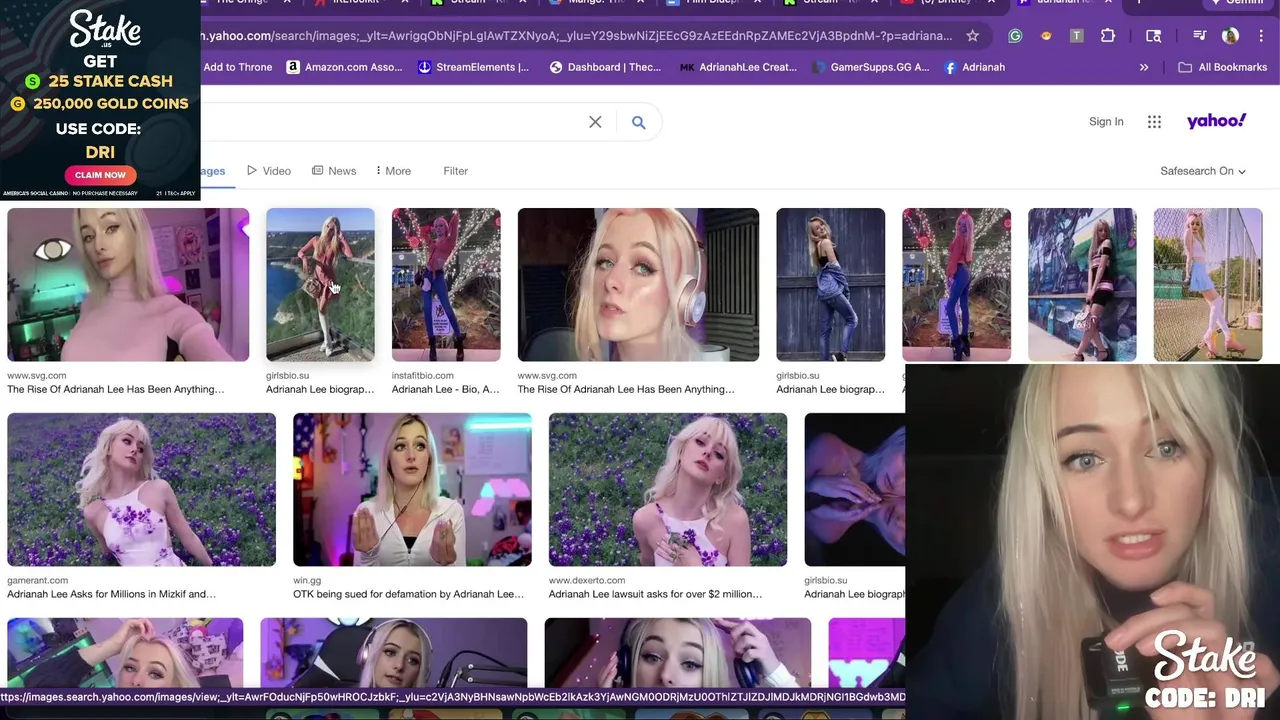Image resolution: width=1280 pixels, height=720 pixels.
Task: Open the roller skates tennis court thumbnail
Action: click(x=1208, y=285)
